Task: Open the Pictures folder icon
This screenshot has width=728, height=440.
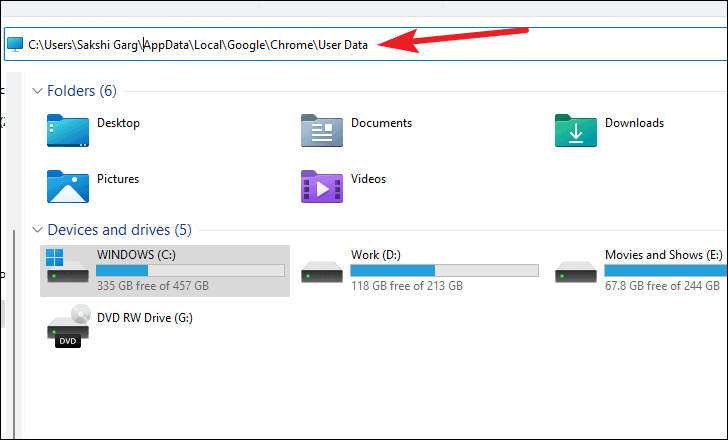Action: click(68, 187)
